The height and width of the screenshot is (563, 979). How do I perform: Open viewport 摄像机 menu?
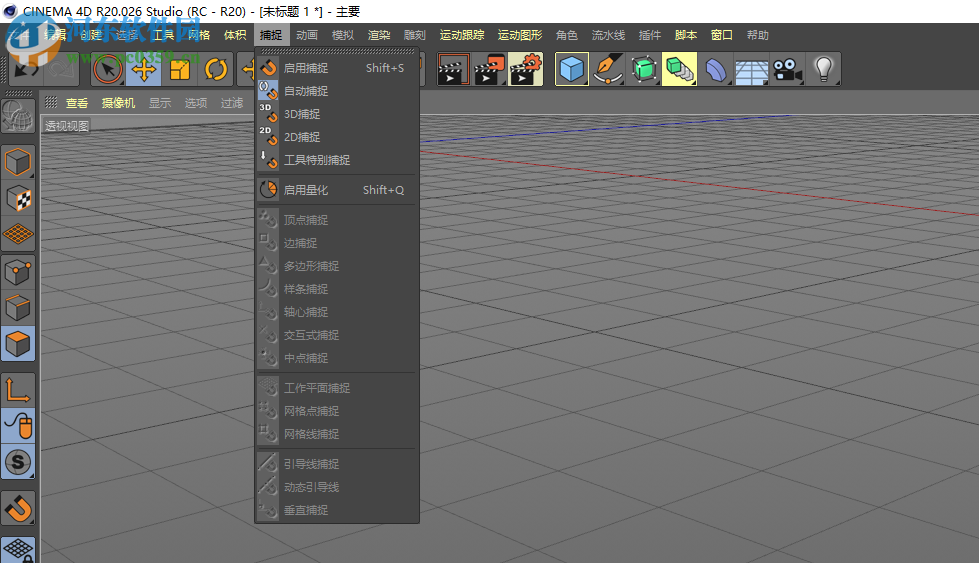pos(119,103)
